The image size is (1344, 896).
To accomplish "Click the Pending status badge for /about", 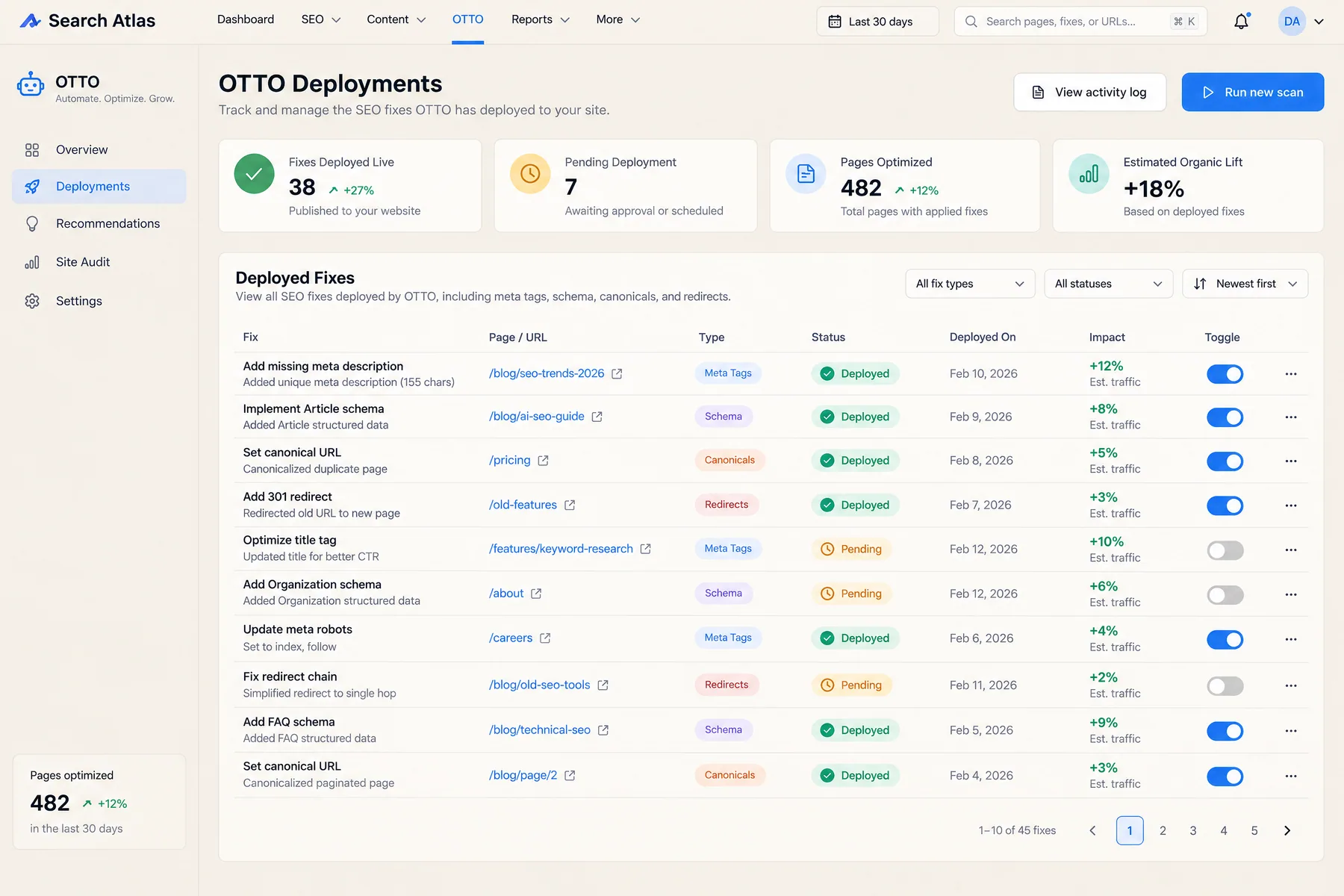I will 851,594.
